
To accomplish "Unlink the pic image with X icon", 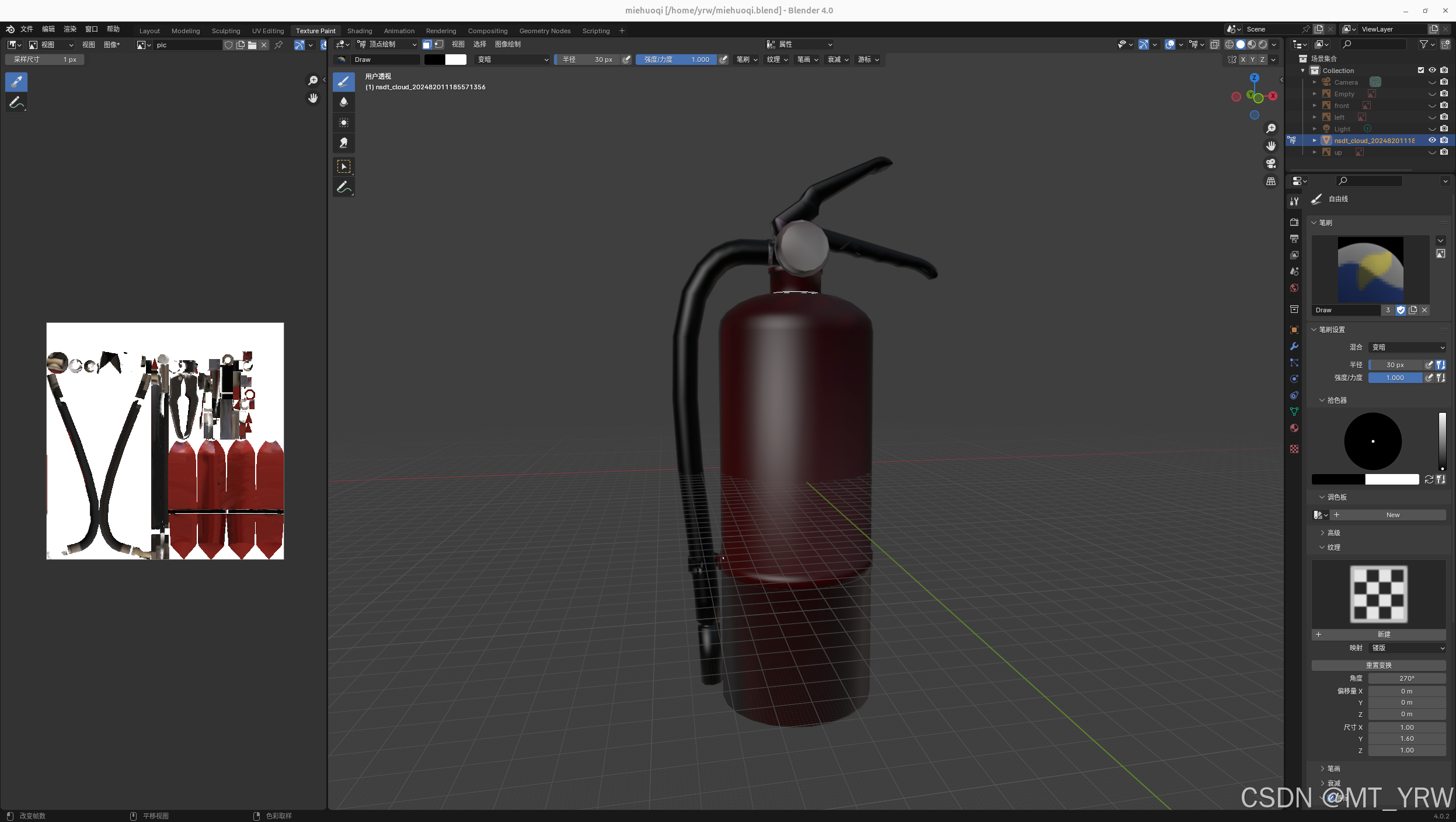I will (264, 45).
